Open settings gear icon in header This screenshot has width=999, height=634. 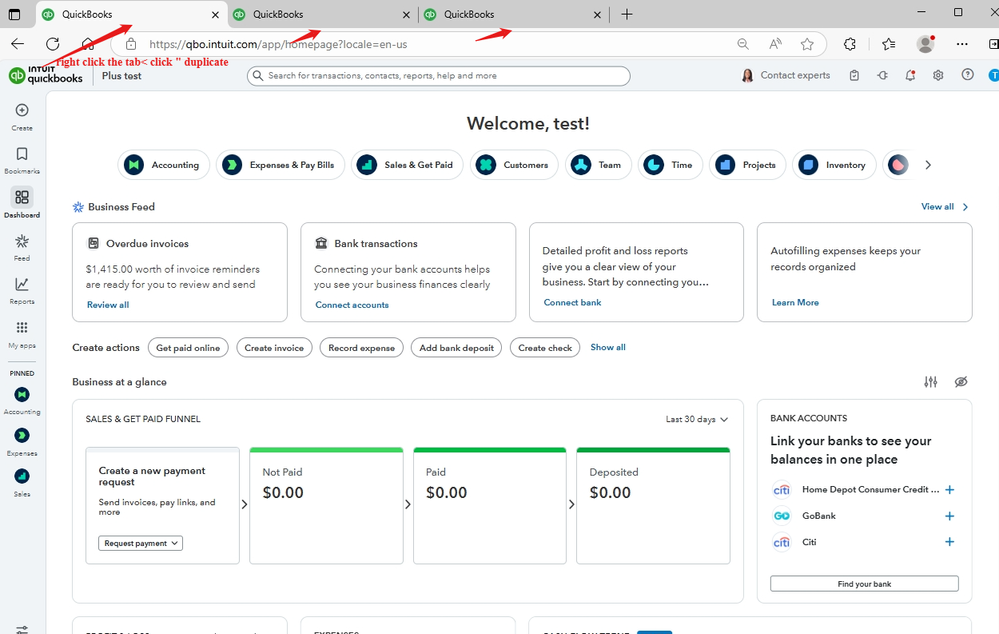[938, 75]
